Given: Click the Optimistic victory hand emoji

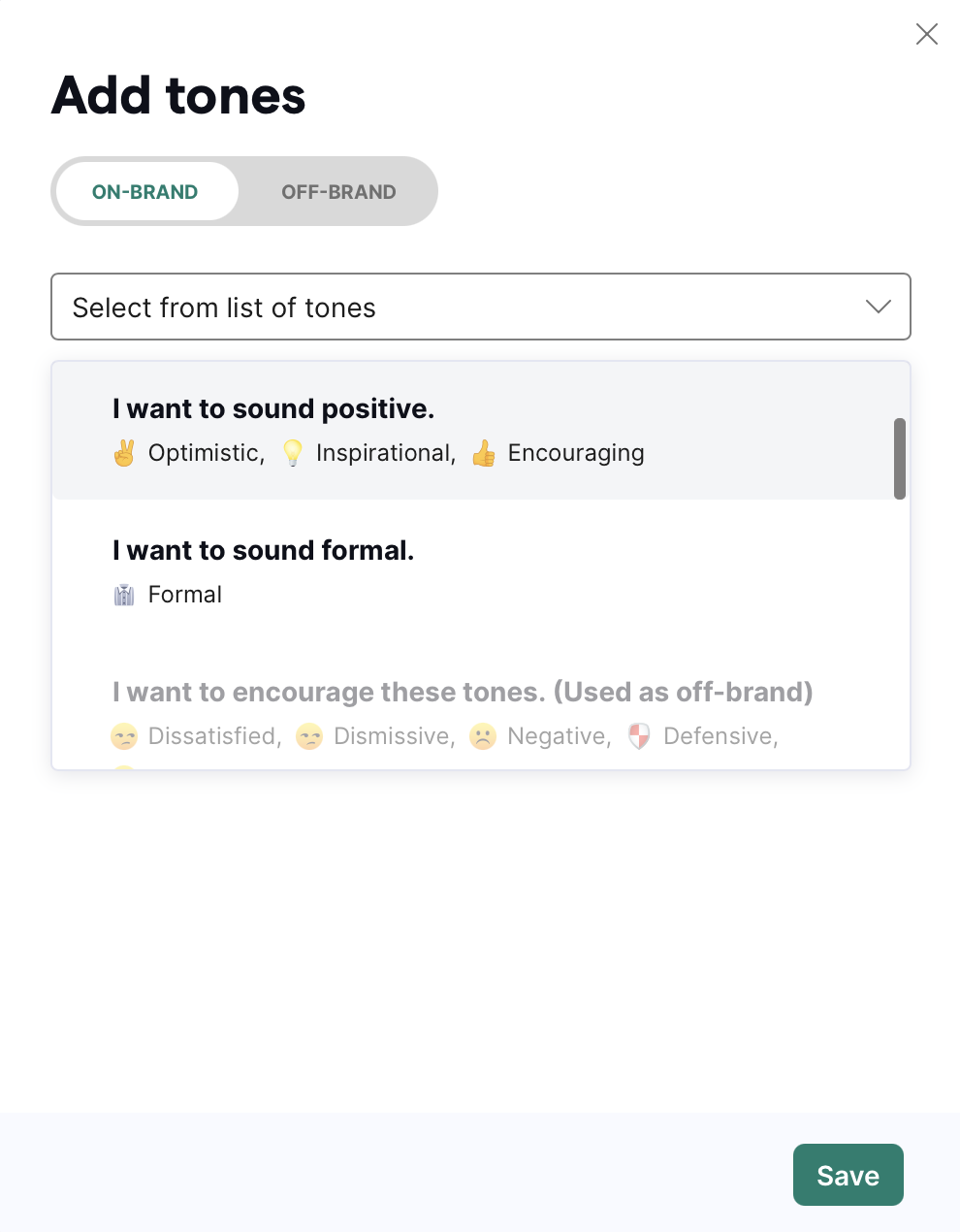Looking at the screenshot, I should tap(124, 453).
